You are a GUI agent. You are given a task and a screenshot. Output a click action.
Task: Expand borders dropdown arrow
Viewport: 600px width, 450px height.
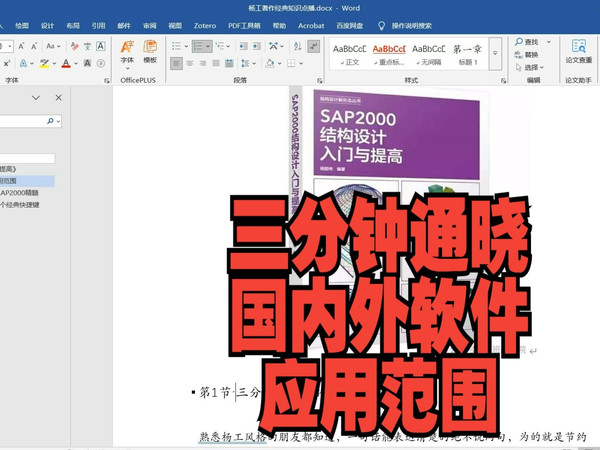[301, 64]
